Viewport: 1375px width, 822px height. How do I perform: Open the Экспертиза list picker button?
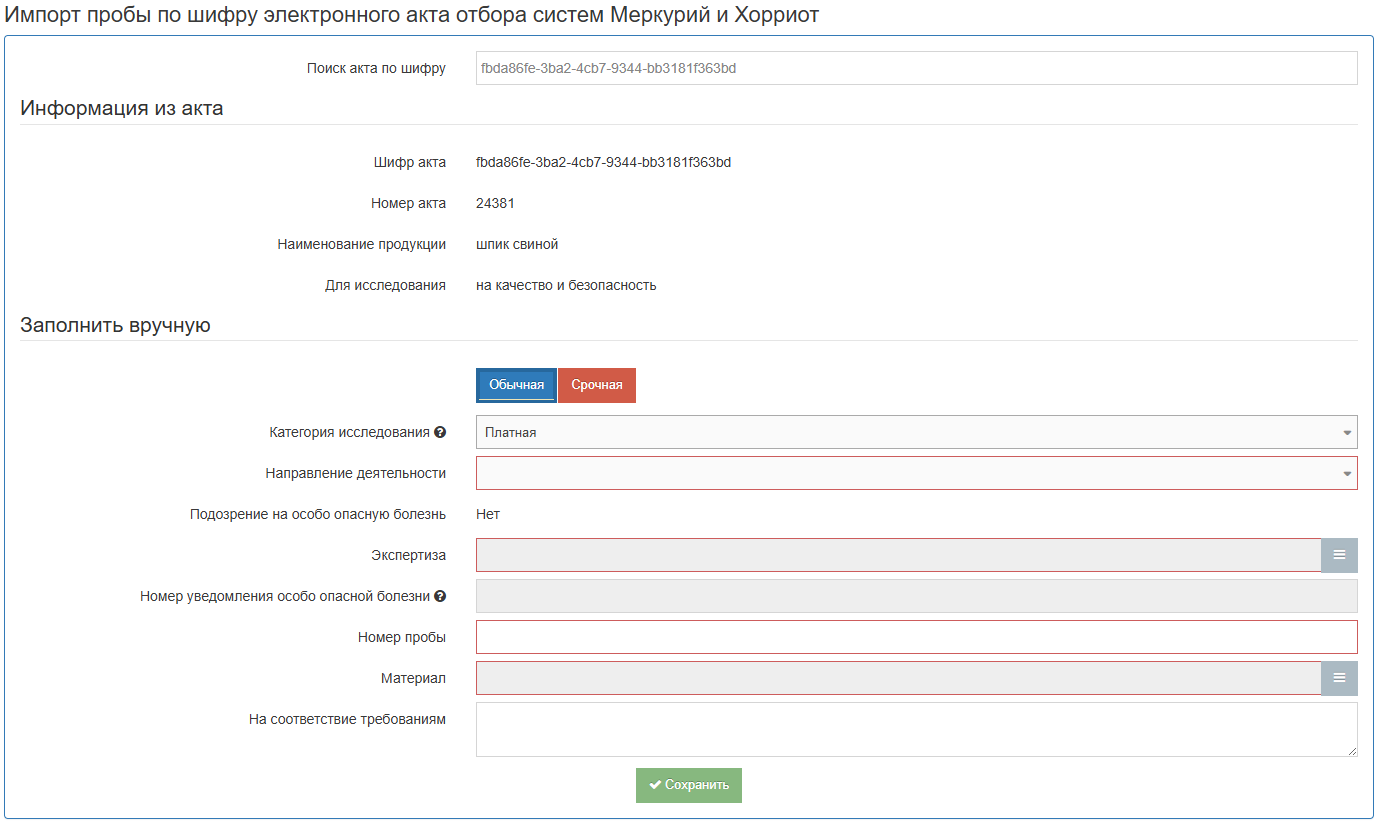[x=1339, y=555]
